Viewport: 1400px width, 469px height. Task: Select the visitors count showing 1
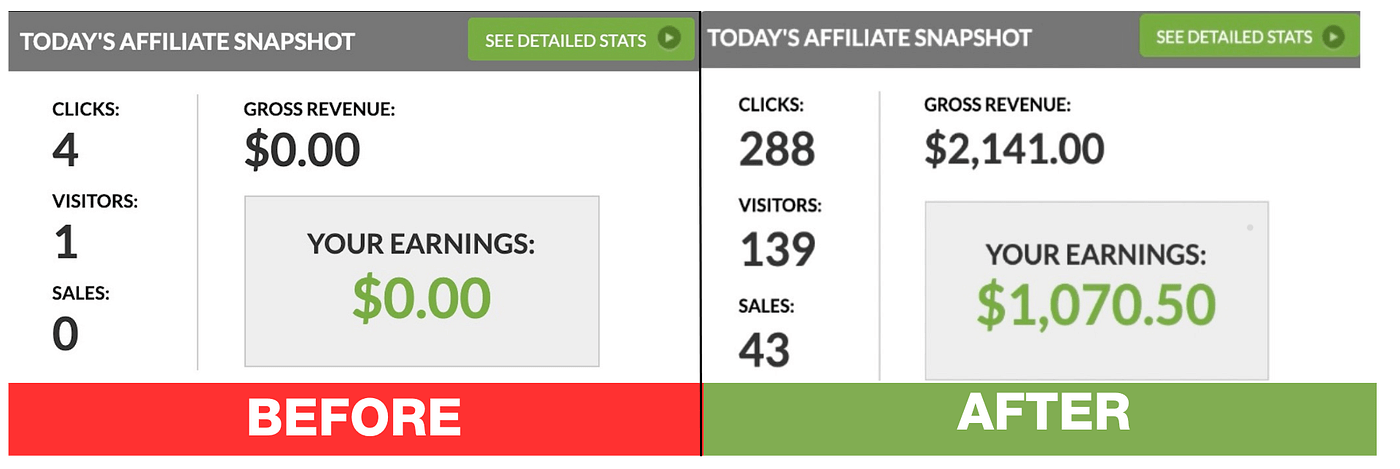point(65,243)
